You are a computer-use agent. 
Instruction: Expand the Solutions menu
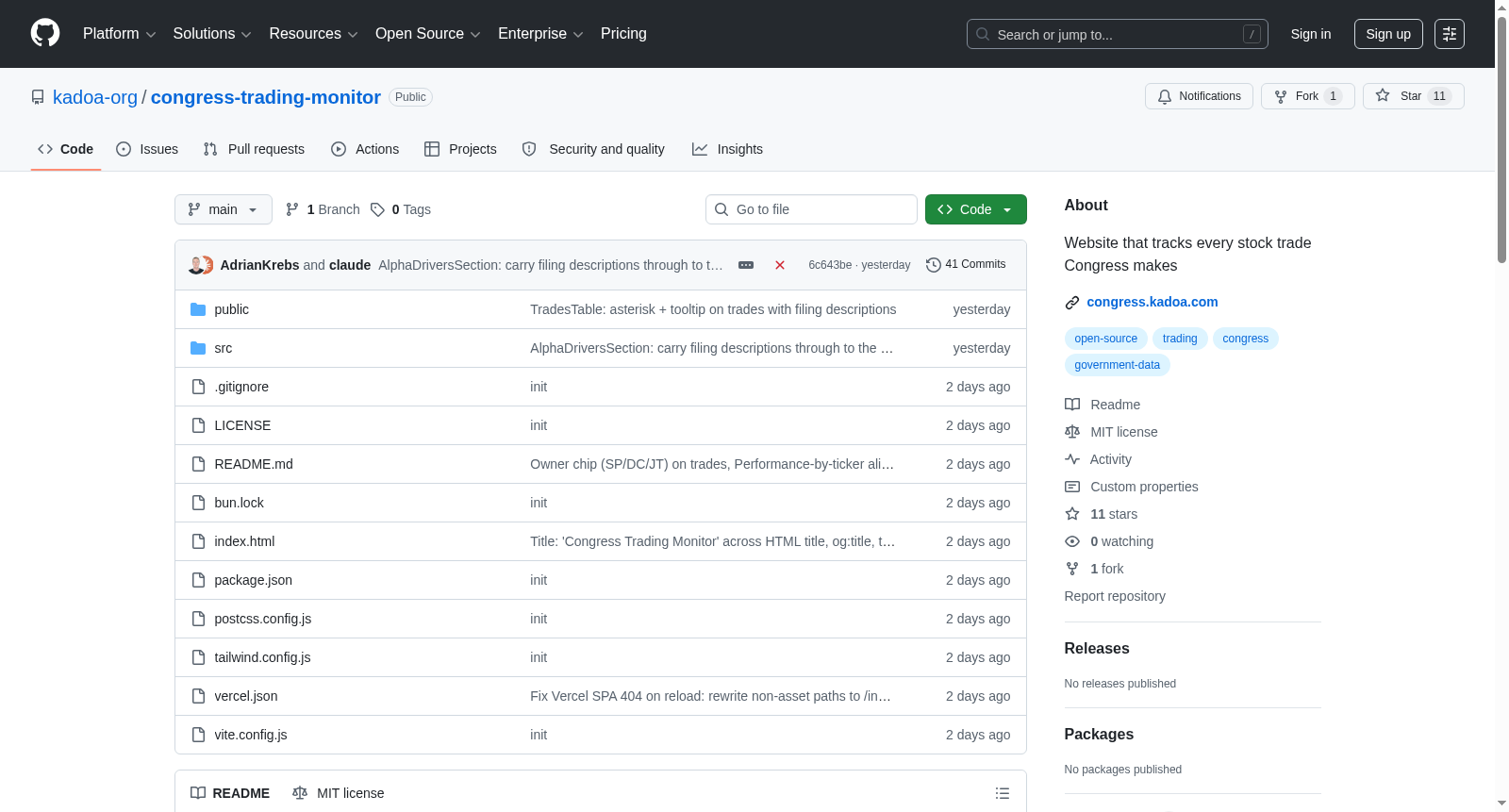coord(212,34)
